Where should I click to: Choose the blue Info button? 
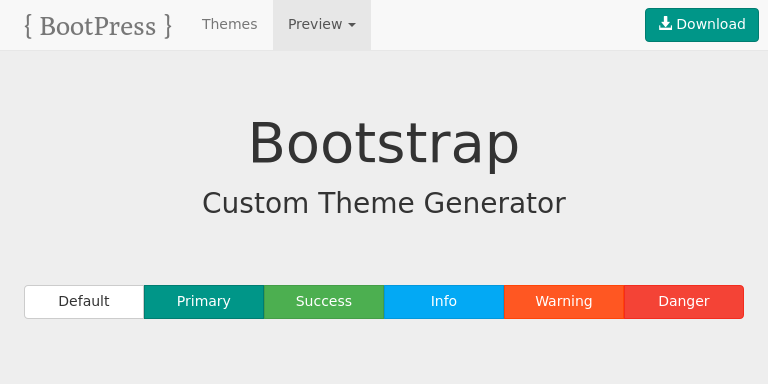444,302
